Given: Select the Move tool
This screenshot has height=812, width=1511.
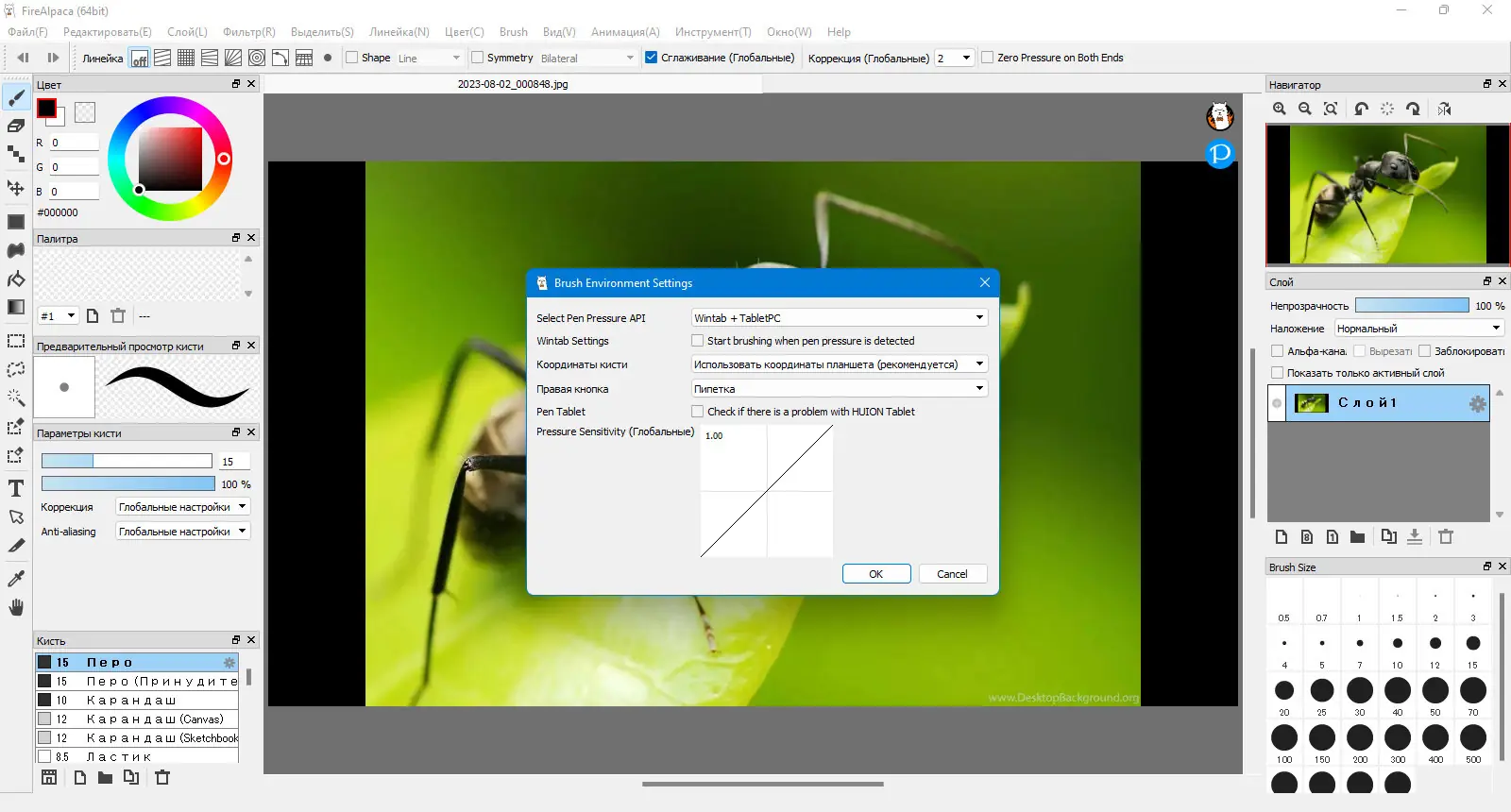Looking at the screenshot, I should pos(16,188).
